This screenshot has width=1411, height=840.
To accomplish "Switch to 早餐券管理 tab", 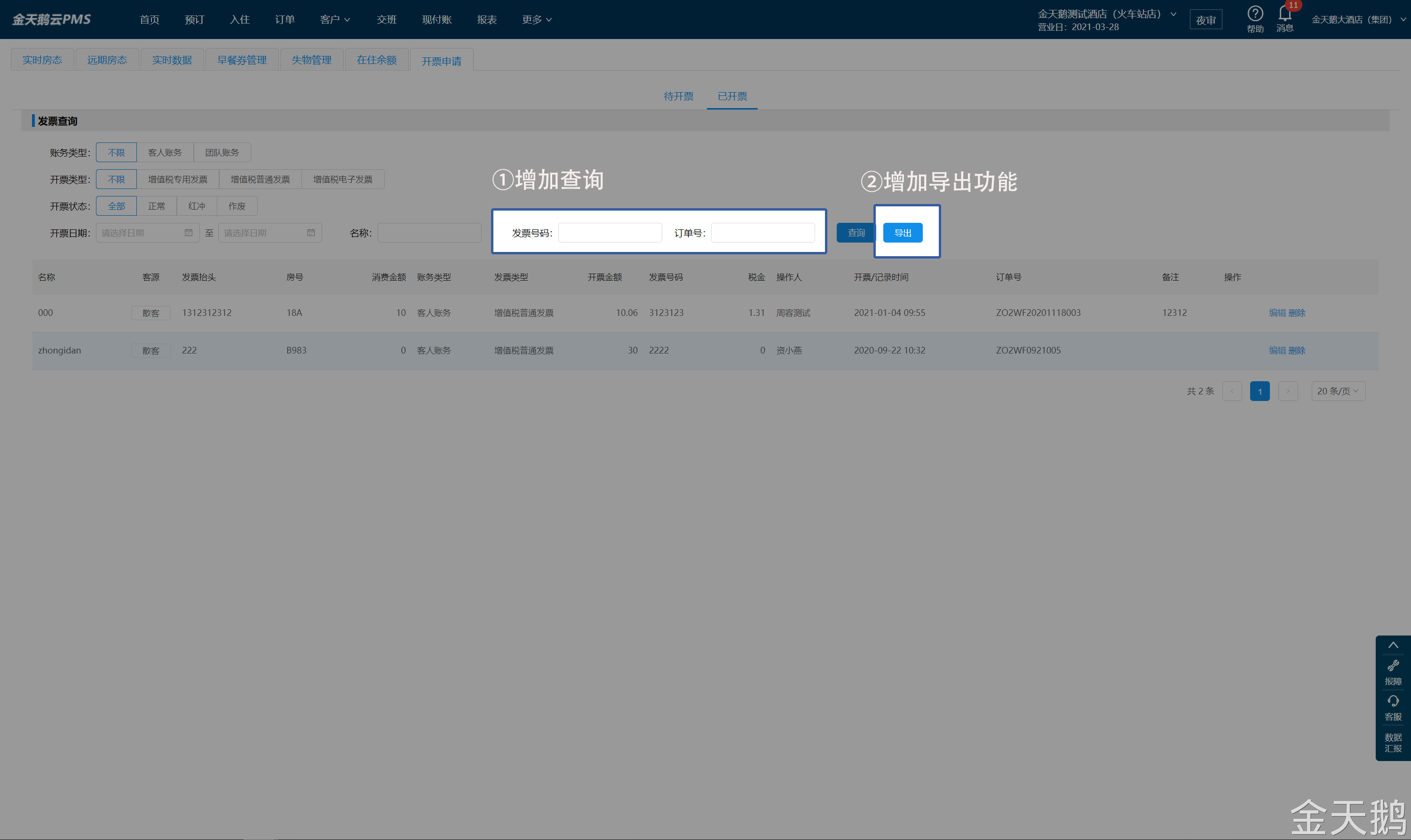I will pos(242,59).
